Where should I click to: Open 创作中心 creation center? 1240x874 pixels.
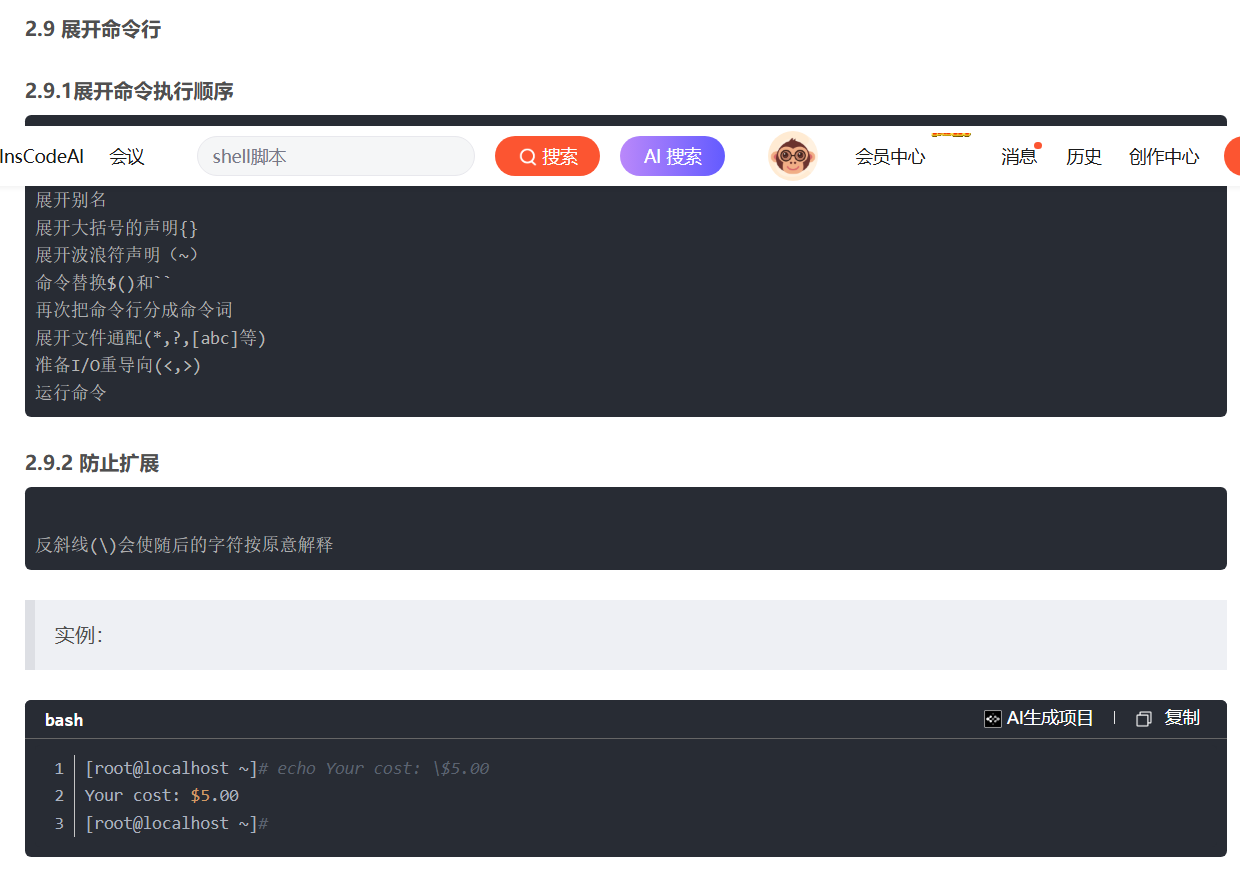1164,157
